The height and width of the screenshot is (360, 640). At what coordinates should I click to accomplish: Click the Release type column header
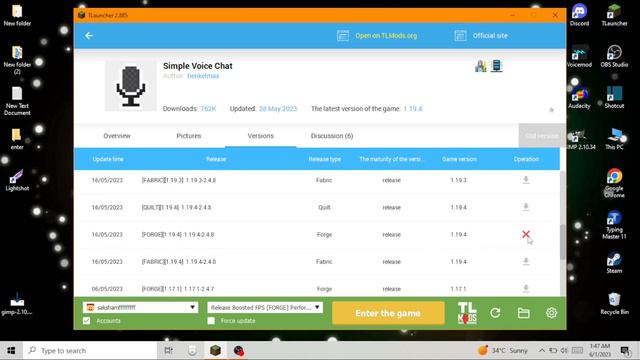pyautogui.click(x=324, y=159)
